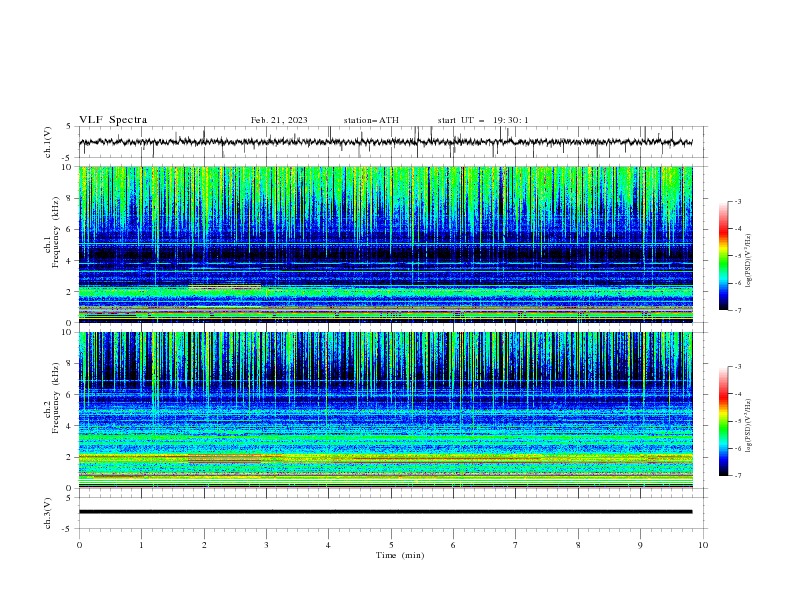Click time axis tick label "0"
The height and width of the screenshot is (612, 792).
click(x=79, y=545)
